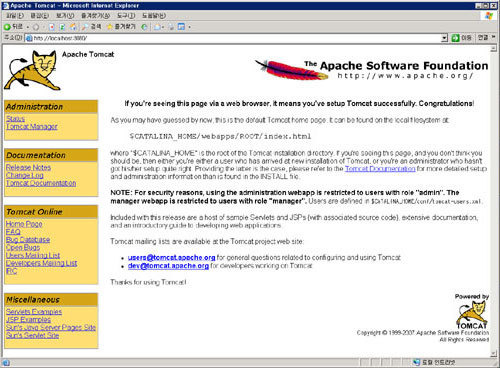
Task: Click the Links label on the toolbar
Action: [x=483, y=37]
